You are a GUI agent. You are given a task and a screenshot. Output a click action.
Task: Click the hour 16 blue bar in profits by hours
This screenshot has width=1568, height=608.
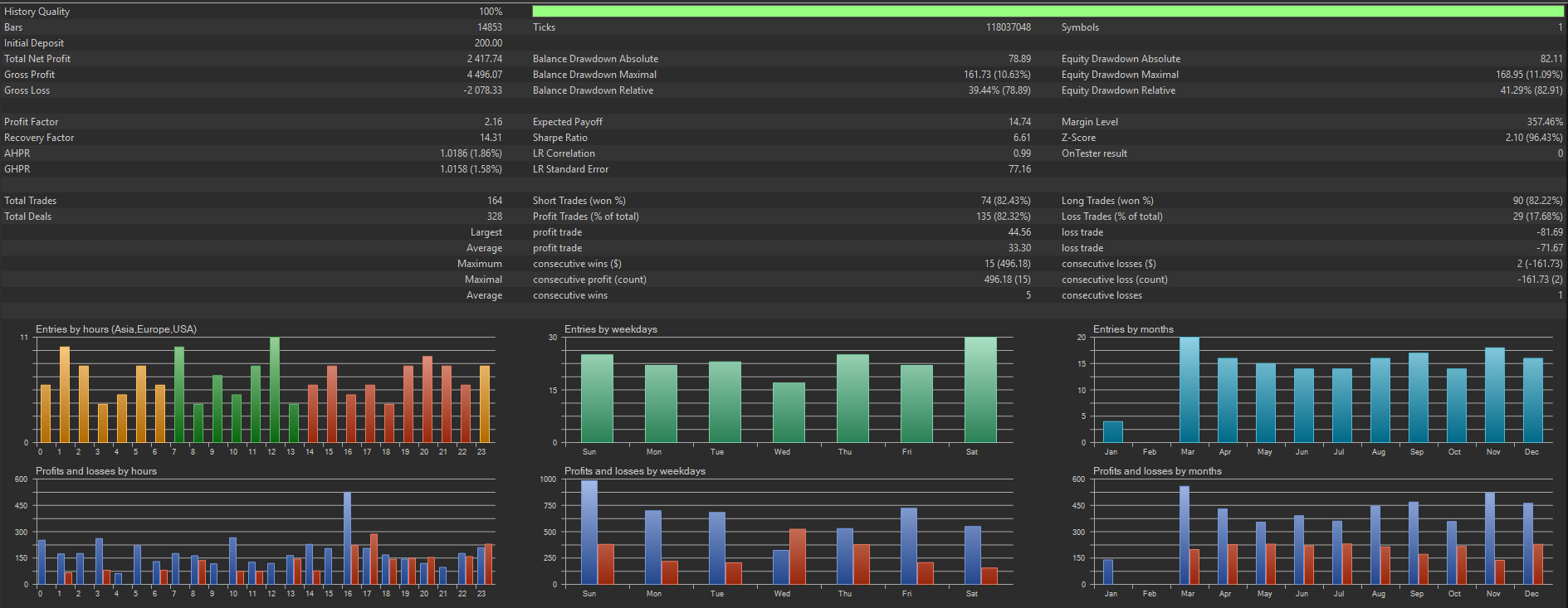(347, 538)
